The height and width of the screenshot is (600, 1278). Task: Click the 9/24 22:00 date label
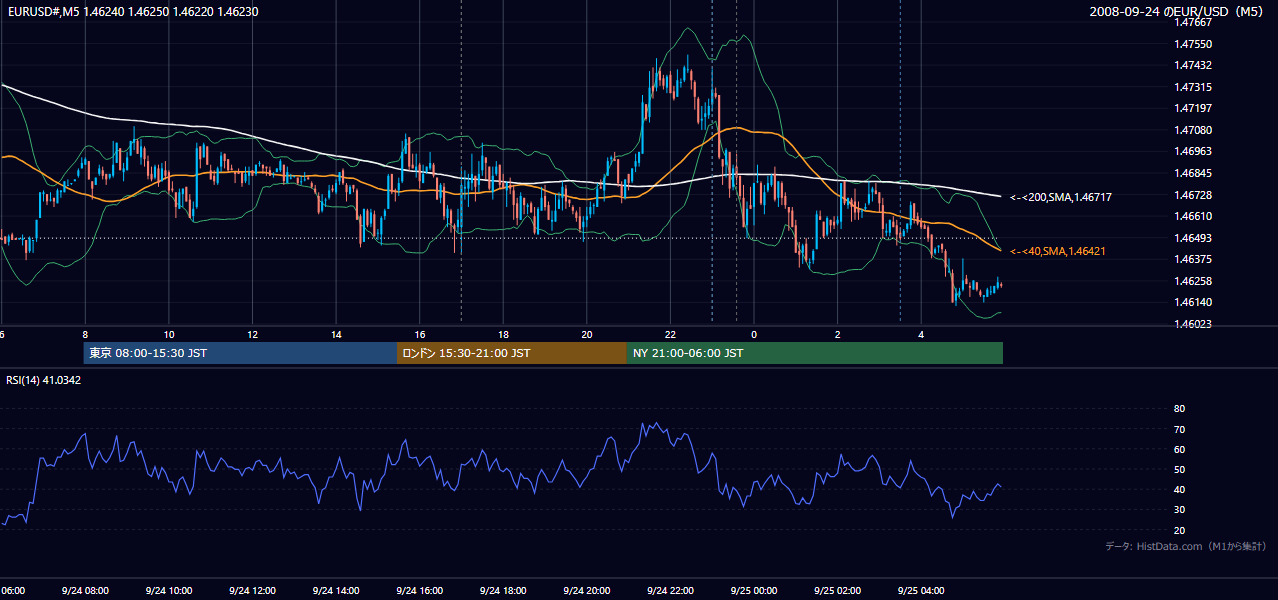coord(670,591)
